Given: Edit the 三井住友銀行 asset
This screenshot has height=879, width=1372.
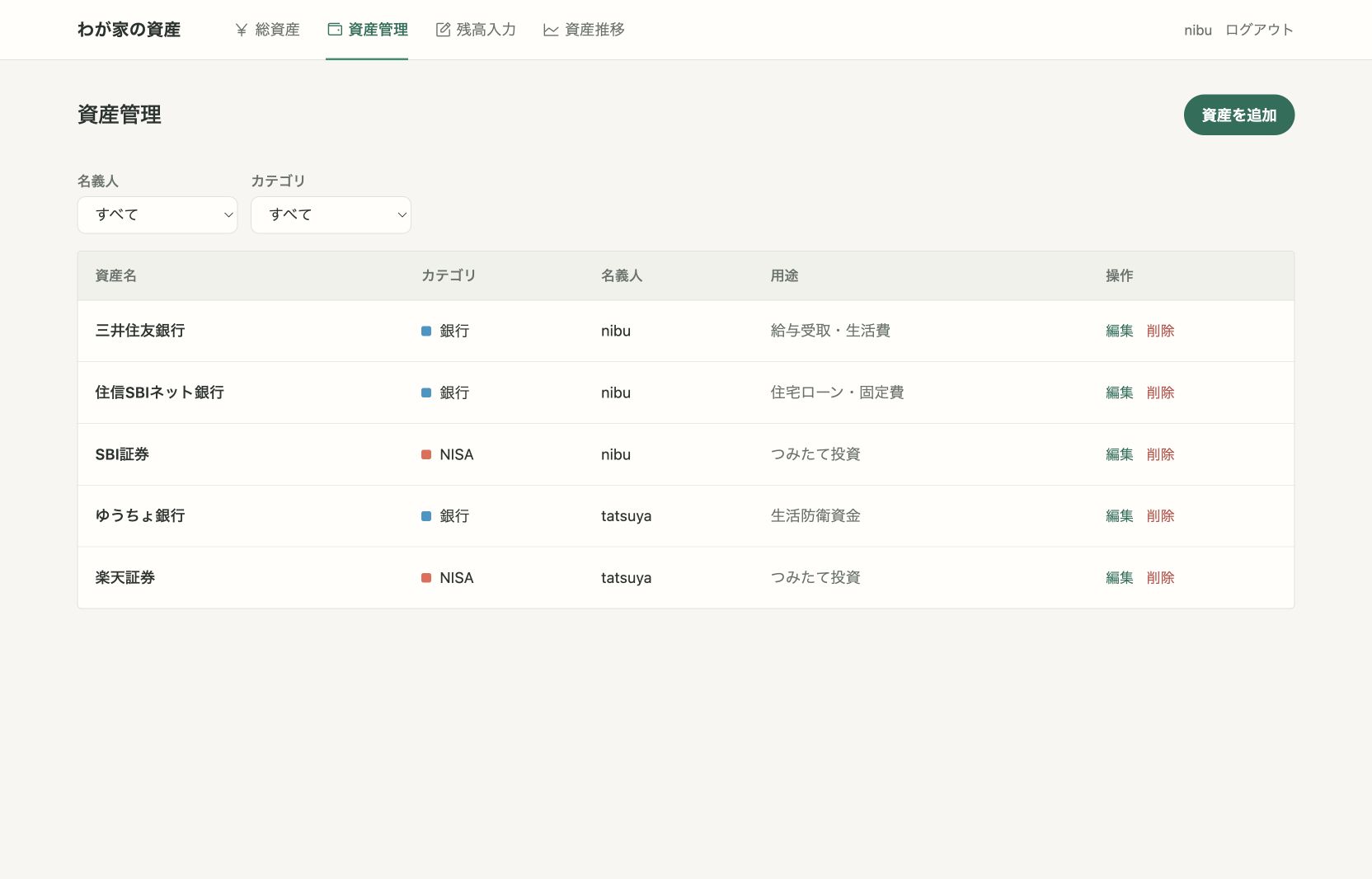Looking at the screenshot, I should point(1120,331).
